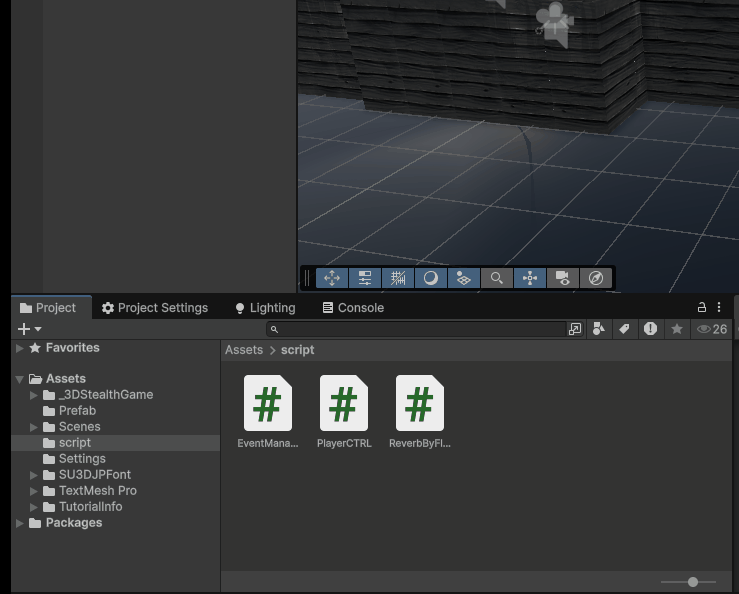Toggle the Tools move-arrows overlay button

332,278
